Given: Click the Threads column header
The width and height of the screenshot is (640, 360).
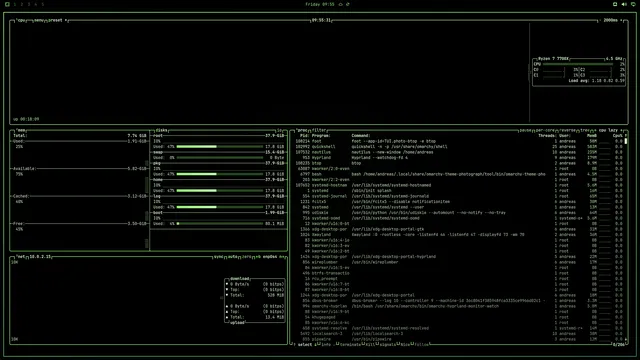Looking at the screenshot, I should pyautogui.click(x=547, y=136).
